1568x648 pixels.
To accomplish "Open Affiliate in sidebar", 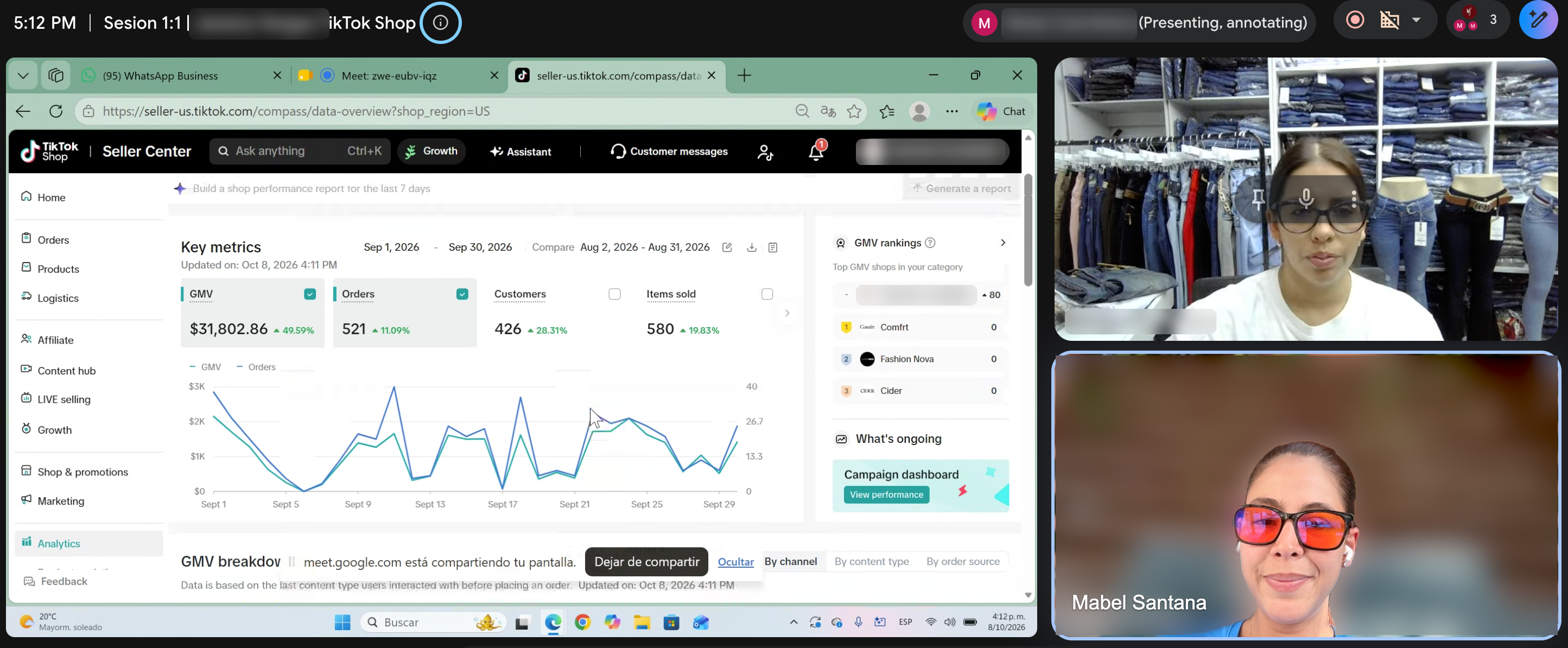I will click(x=47, y=340).
